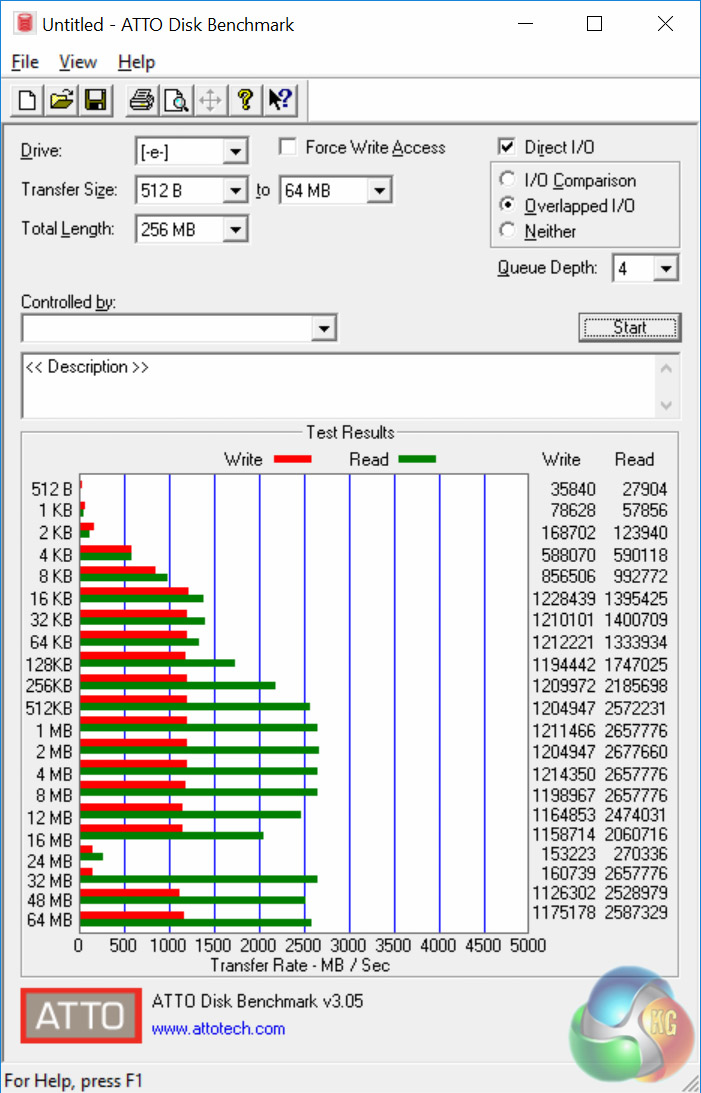Click the Description scrollbar down arrow

(666, 405)
